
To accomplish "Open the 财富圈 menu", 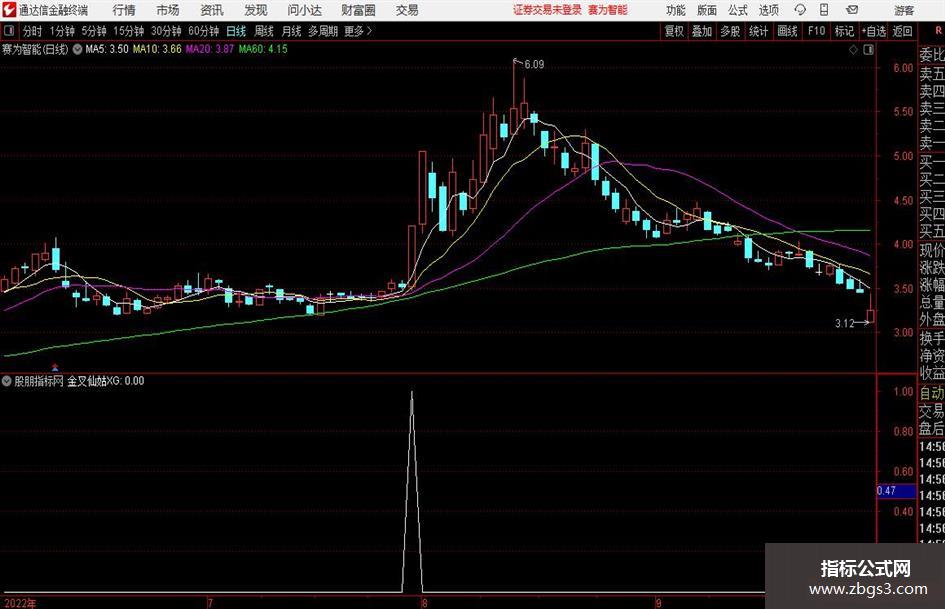I will click(x=358, y=10).
